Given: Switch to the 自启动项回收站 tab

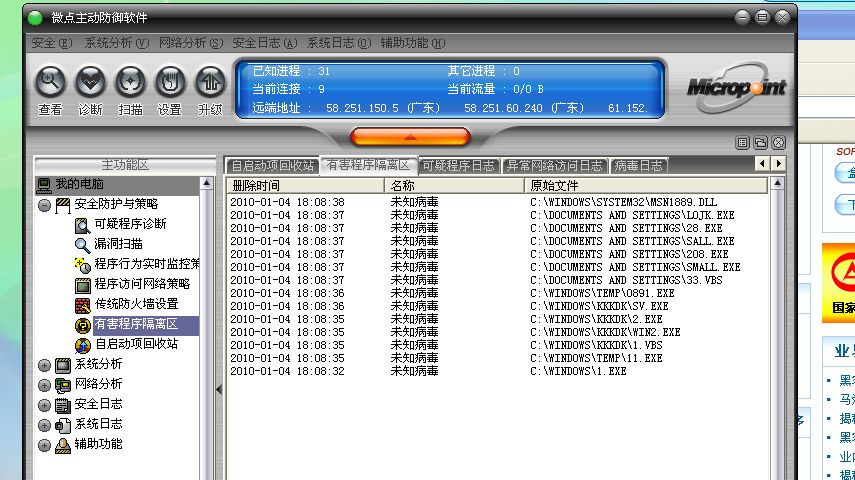Looking at the screenshot, I should click(x=273, y=165).
